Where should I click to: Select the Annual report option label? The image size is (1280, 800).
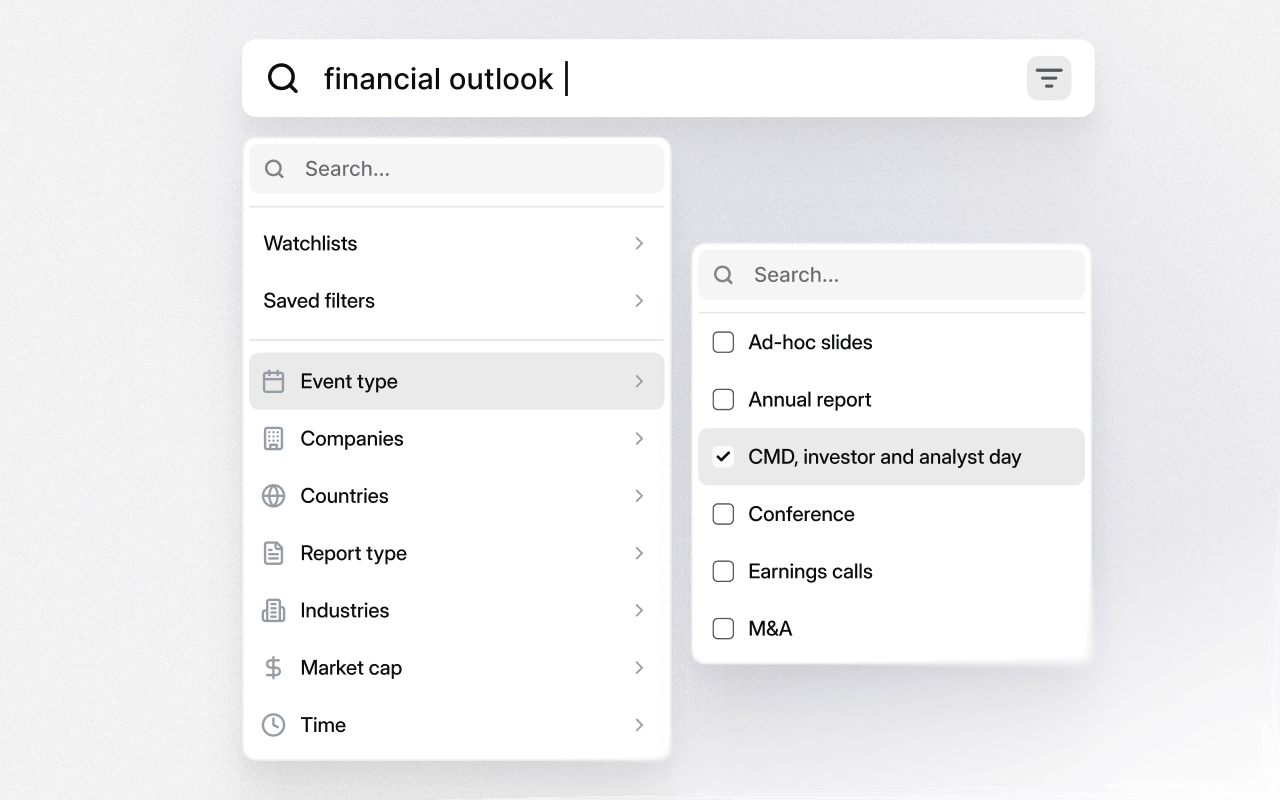pos(809,399)
